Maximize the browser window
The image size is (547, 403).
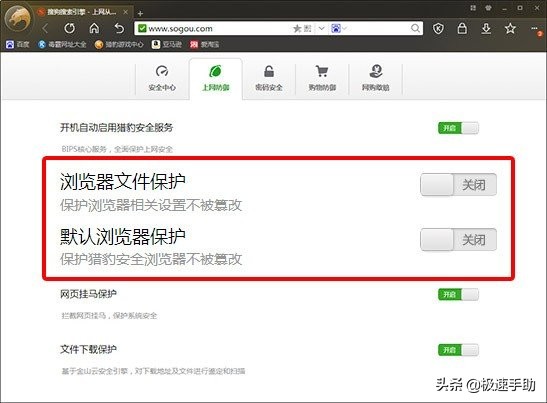click(520, 8)
